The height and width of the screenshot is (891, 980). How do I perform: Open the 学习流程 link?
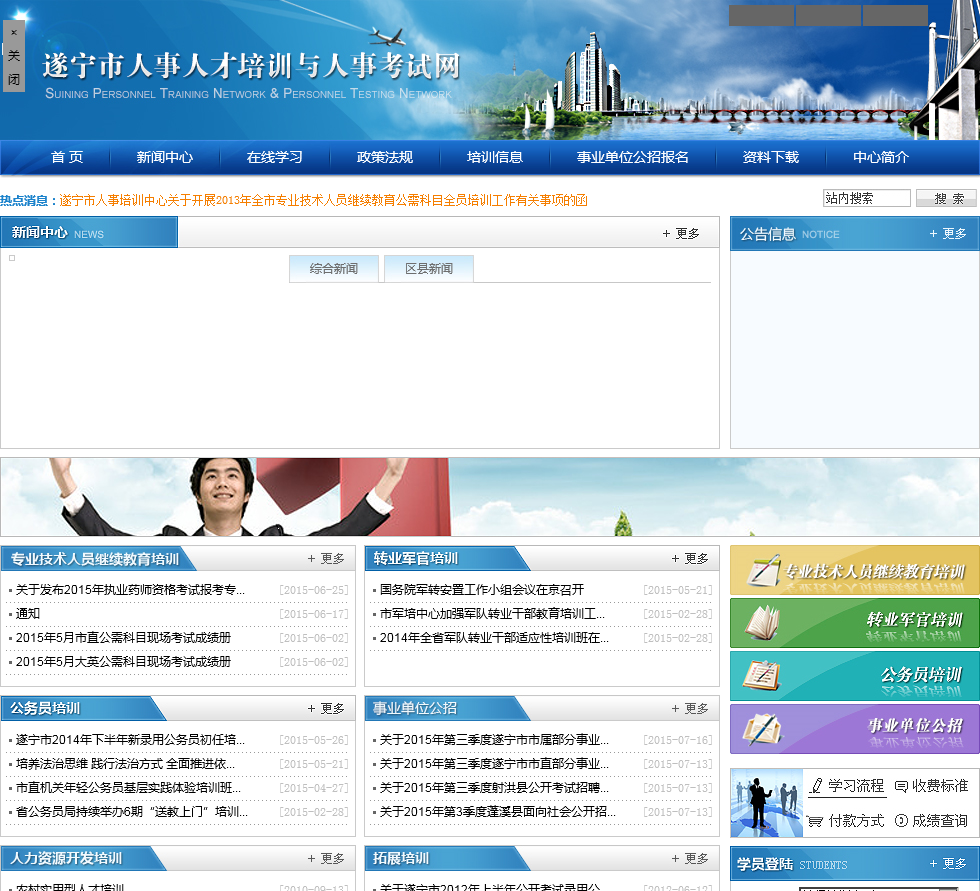tap(856, 785)
